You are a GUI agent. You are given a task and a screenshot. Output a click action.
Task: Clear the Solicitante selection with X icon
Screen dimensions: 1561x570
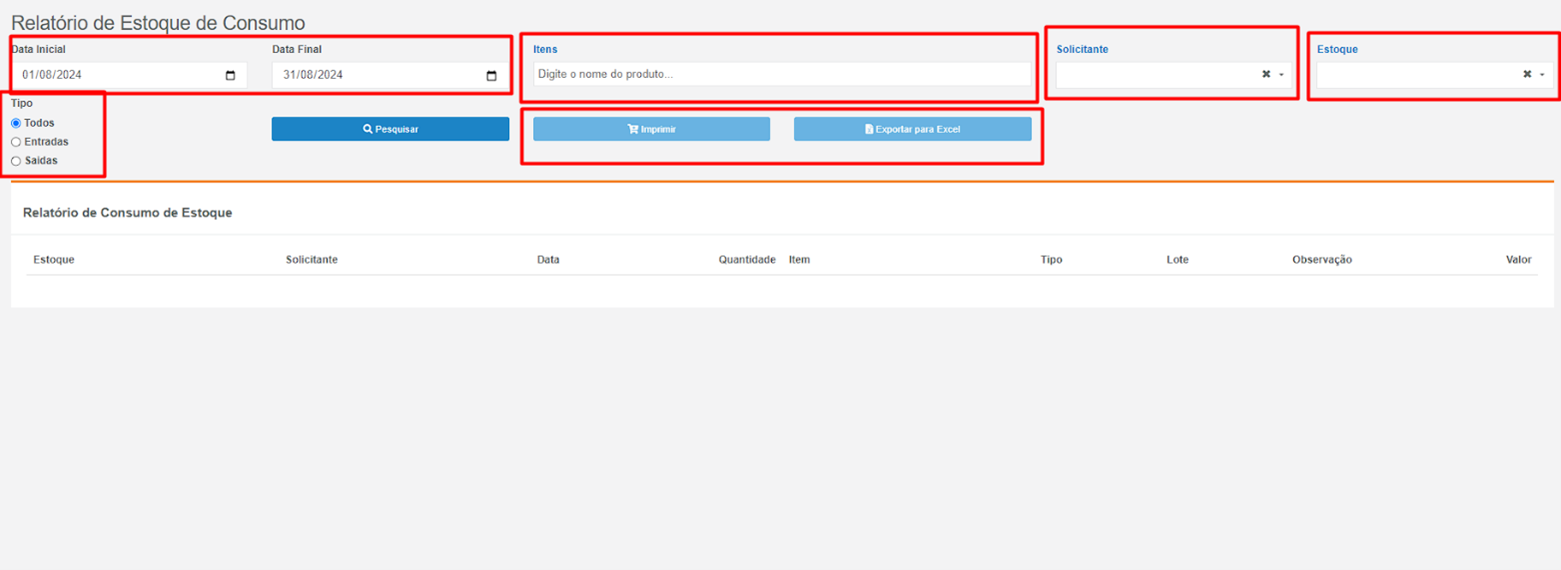coord(1266,74)
